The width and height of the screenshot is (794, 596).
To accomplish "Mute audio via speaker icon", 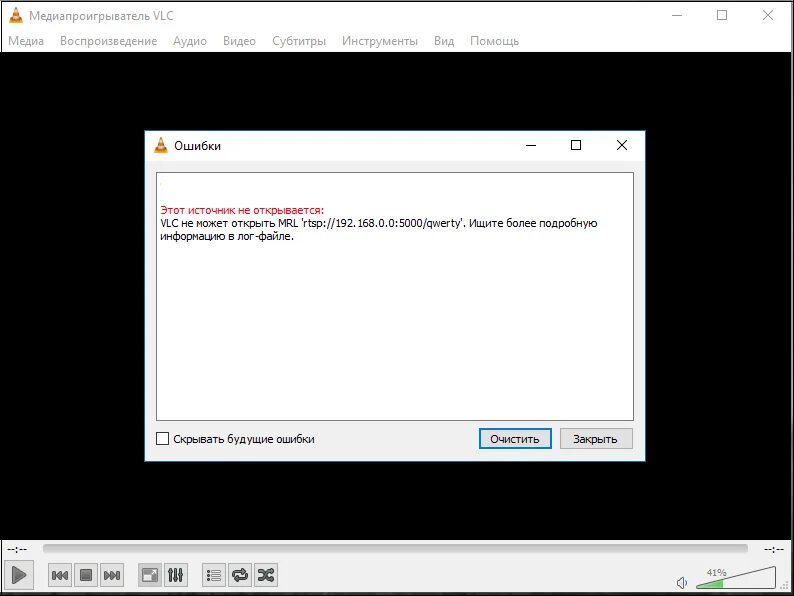I will [682, 583].
